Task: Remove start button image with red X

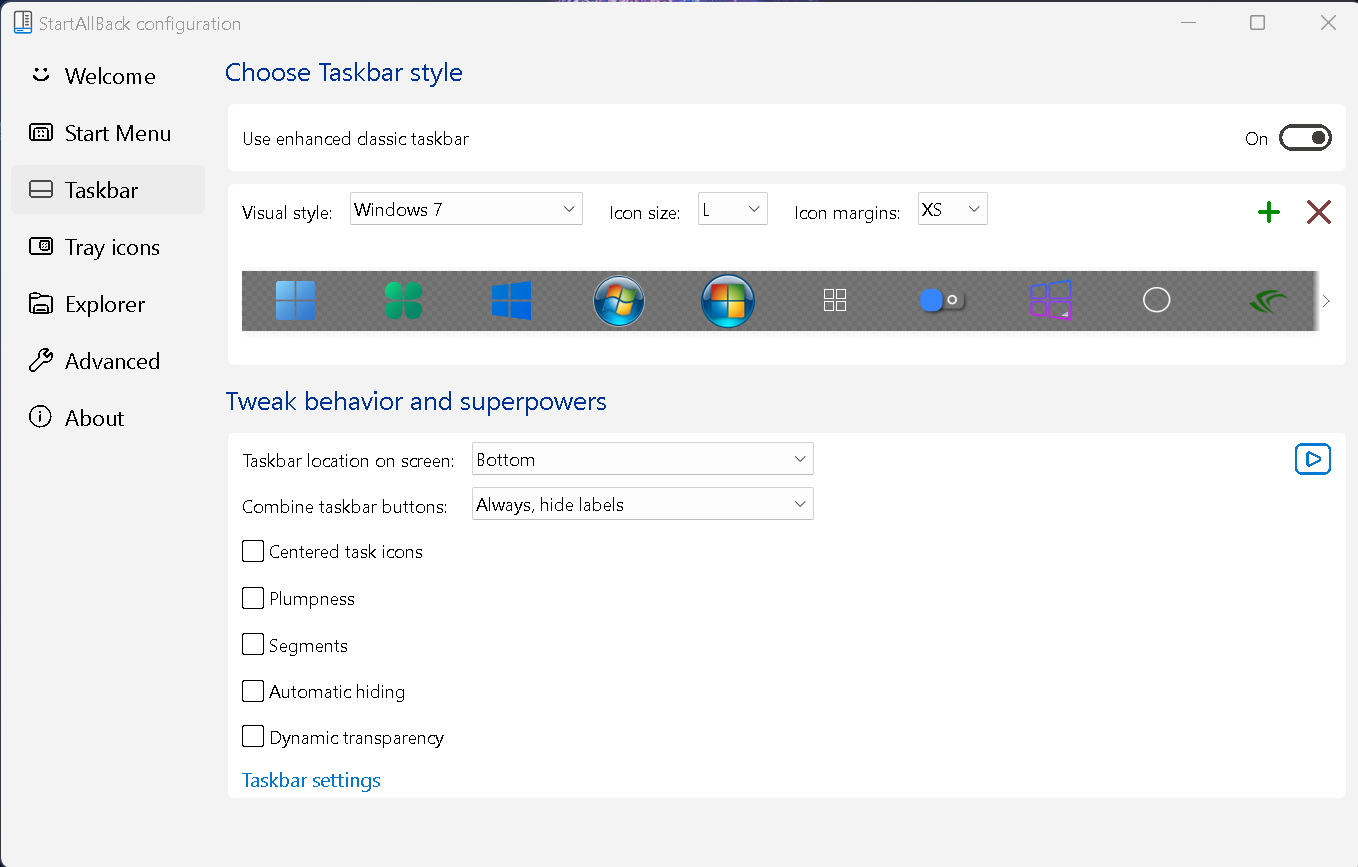Action: pyautogui.click(x=1319, y=211)
